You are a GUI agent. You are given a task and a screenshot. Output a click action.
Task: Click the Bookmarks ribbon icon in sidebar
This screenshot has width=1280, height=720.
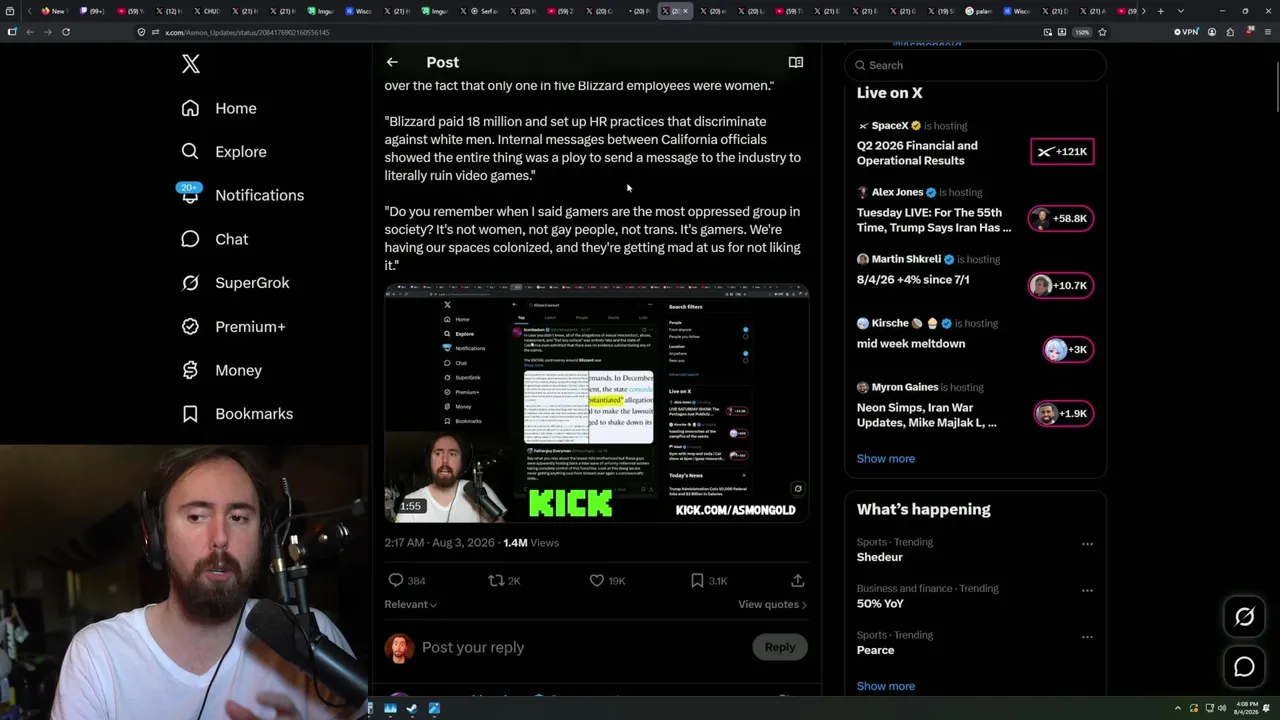tap(190, 414)
